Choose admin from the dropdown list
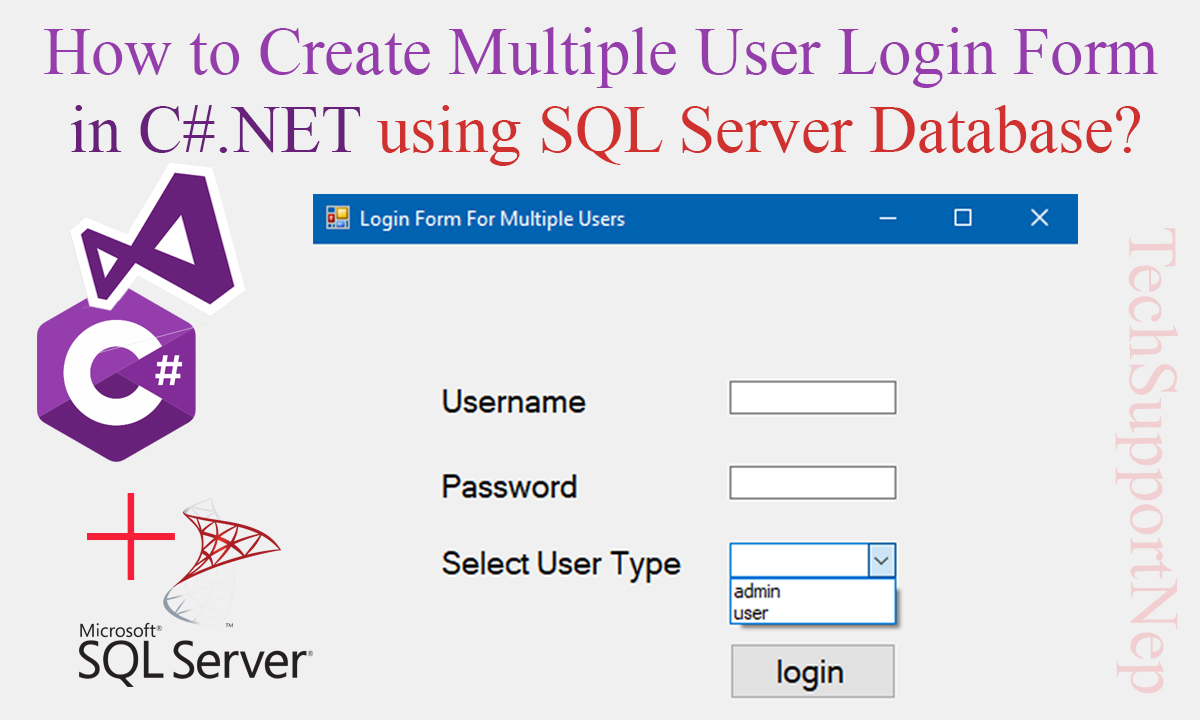The image size is (1200, 720). pyautogui.click(x=757, y=591)
